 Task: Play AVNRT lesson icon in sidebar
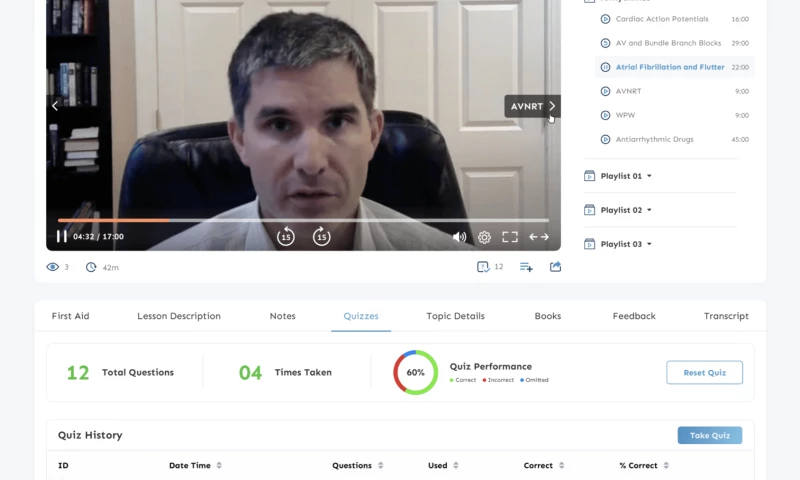(x=605, y=91)
